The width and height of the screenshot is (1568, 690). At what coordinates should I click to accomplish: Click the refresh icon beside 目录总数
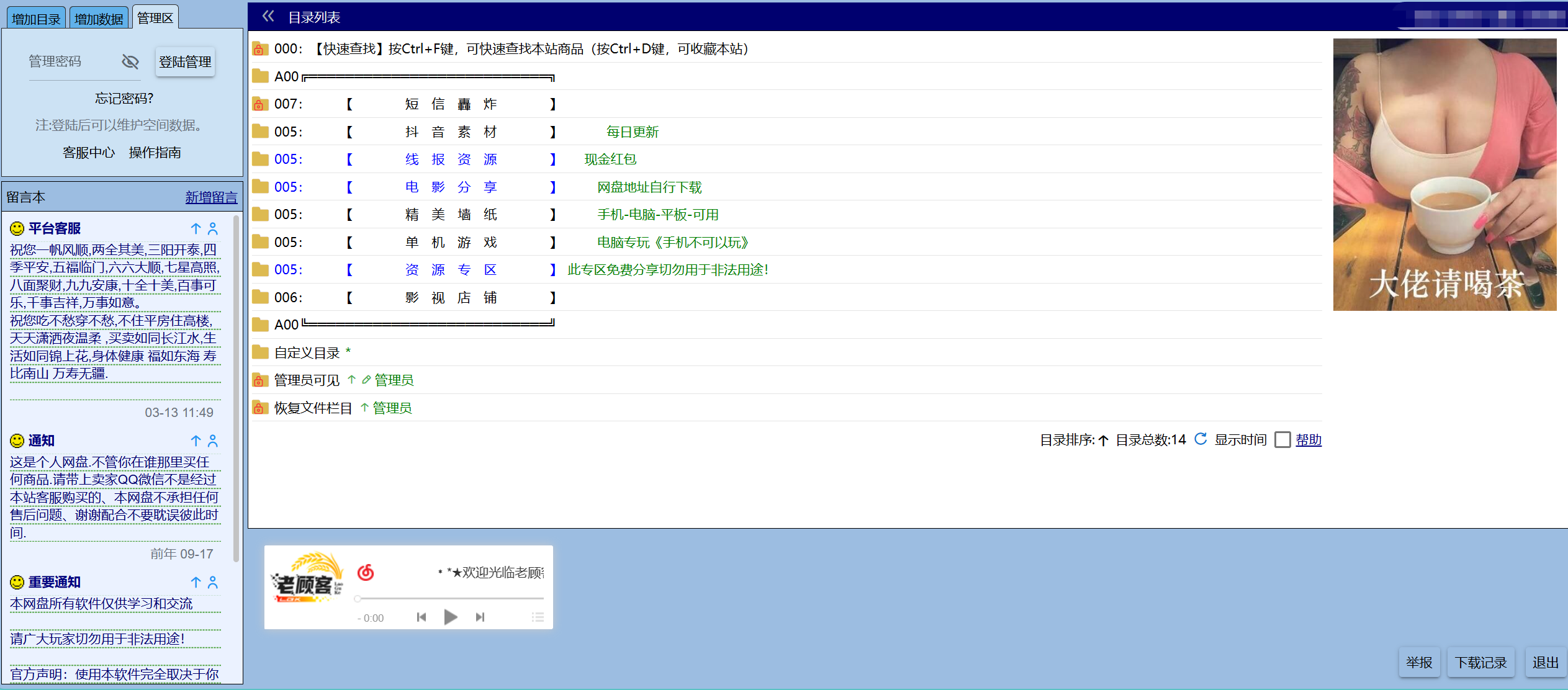pyautogui.click(x=1201, y=439)
